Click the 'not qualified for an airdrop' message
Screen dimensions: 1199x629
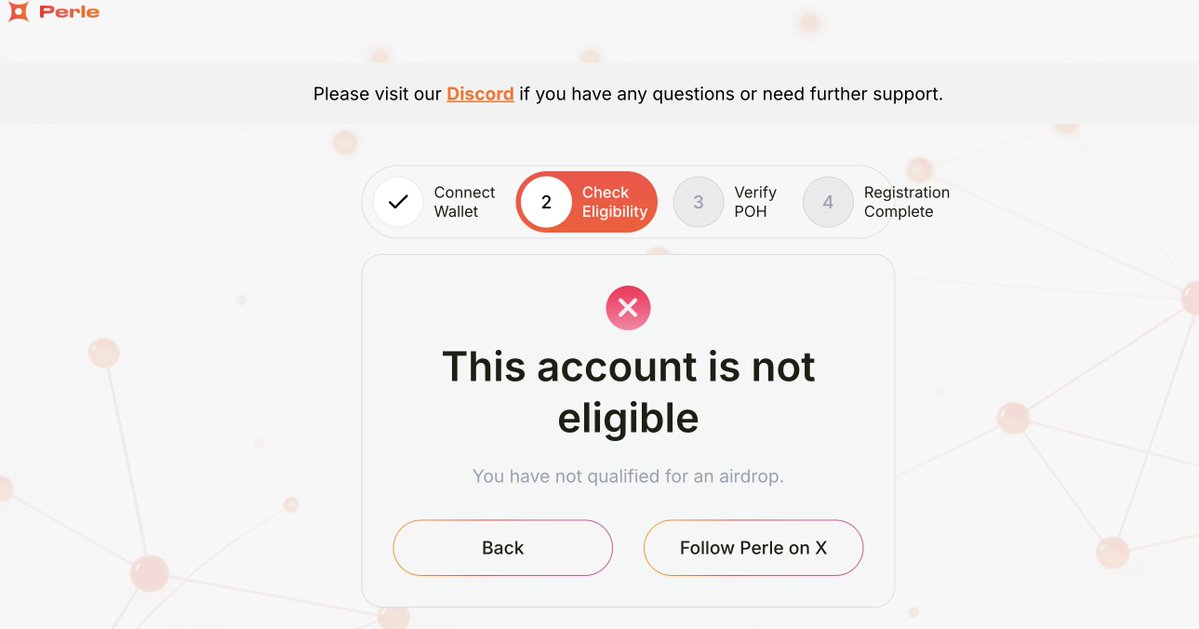click(628, 476)
